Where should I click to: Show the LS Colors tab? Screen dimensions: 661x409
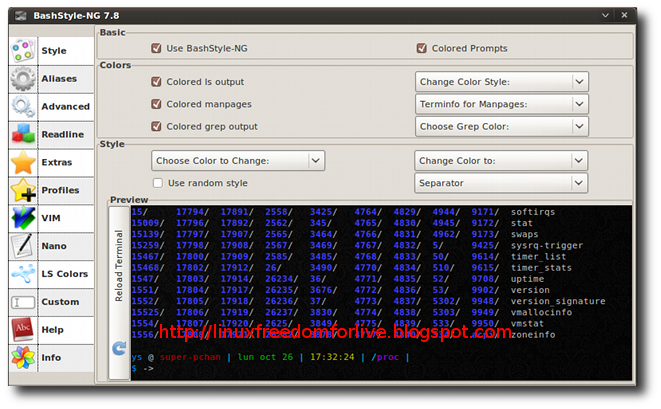click(51, 274)
